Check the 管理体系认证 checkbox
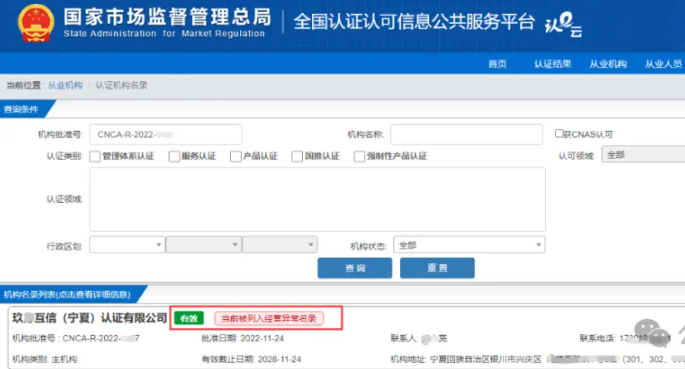 (x=95, y=156)
